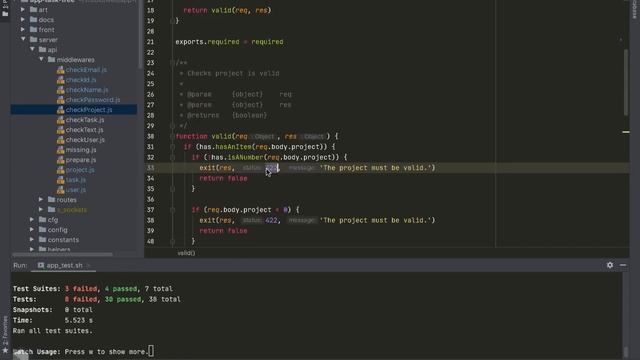Click the docs folder icon

click(x=33, y=20)
